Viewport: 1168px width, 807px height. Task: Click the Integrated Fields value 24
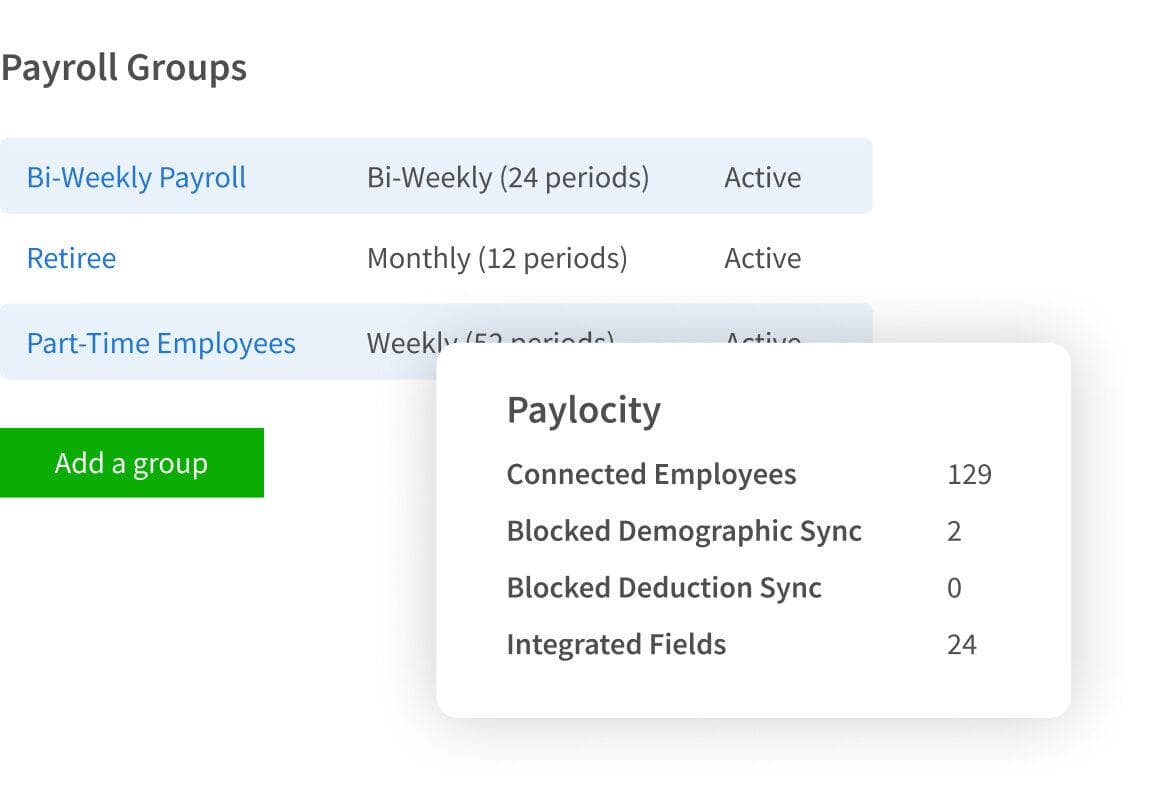961,645
